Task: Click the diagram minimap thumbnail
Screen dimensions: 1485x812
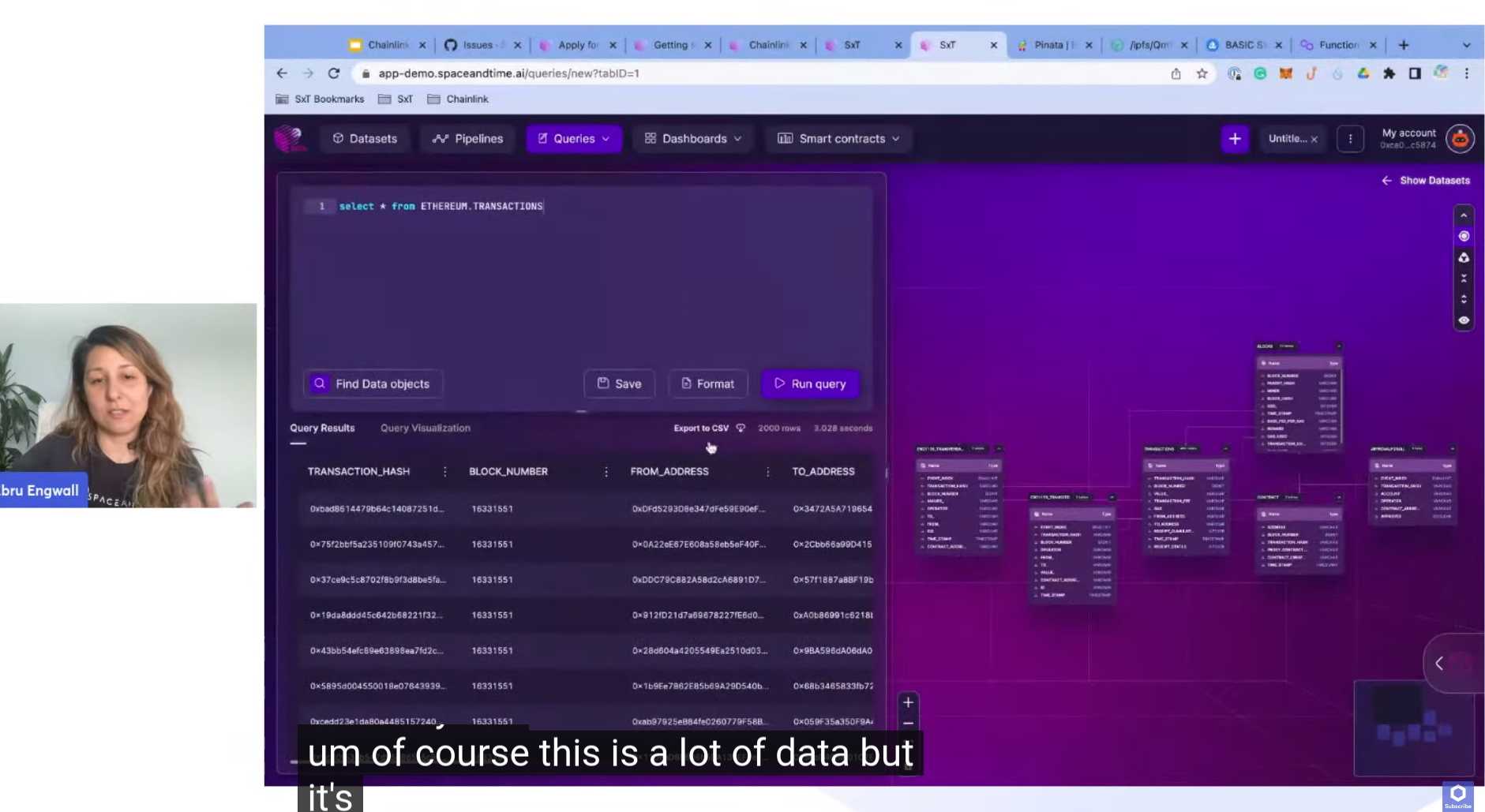Action: point(1413,728)
